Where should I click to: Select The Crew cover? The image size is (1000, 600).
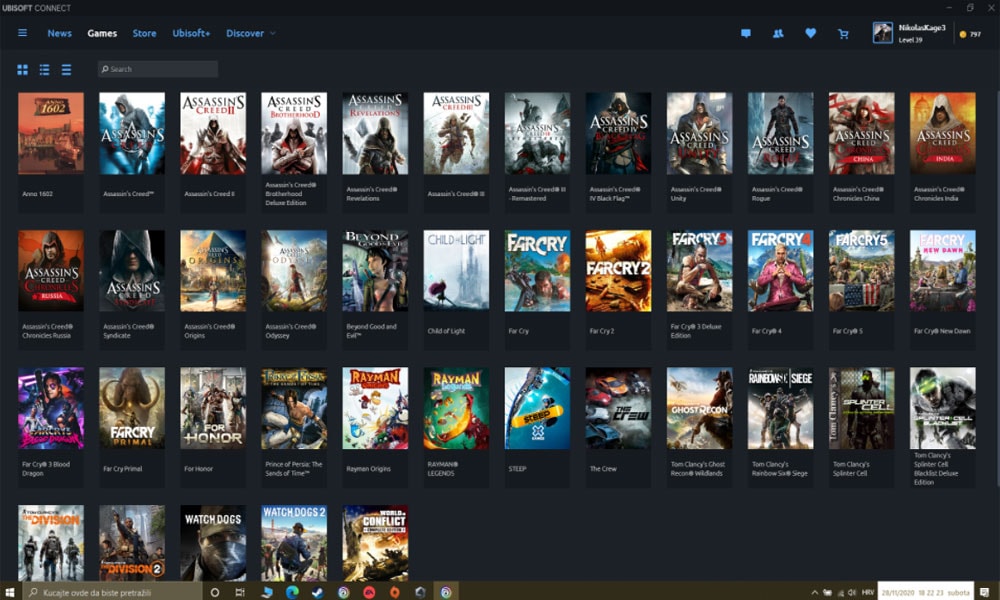pos(619,408)
